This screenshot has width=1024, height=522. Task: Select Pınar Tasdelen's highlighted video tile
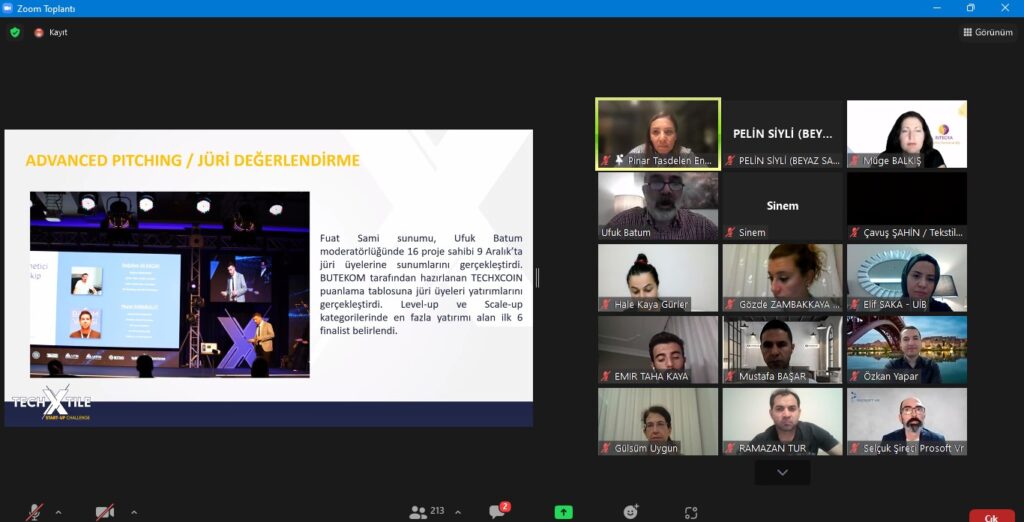point(657,133)
